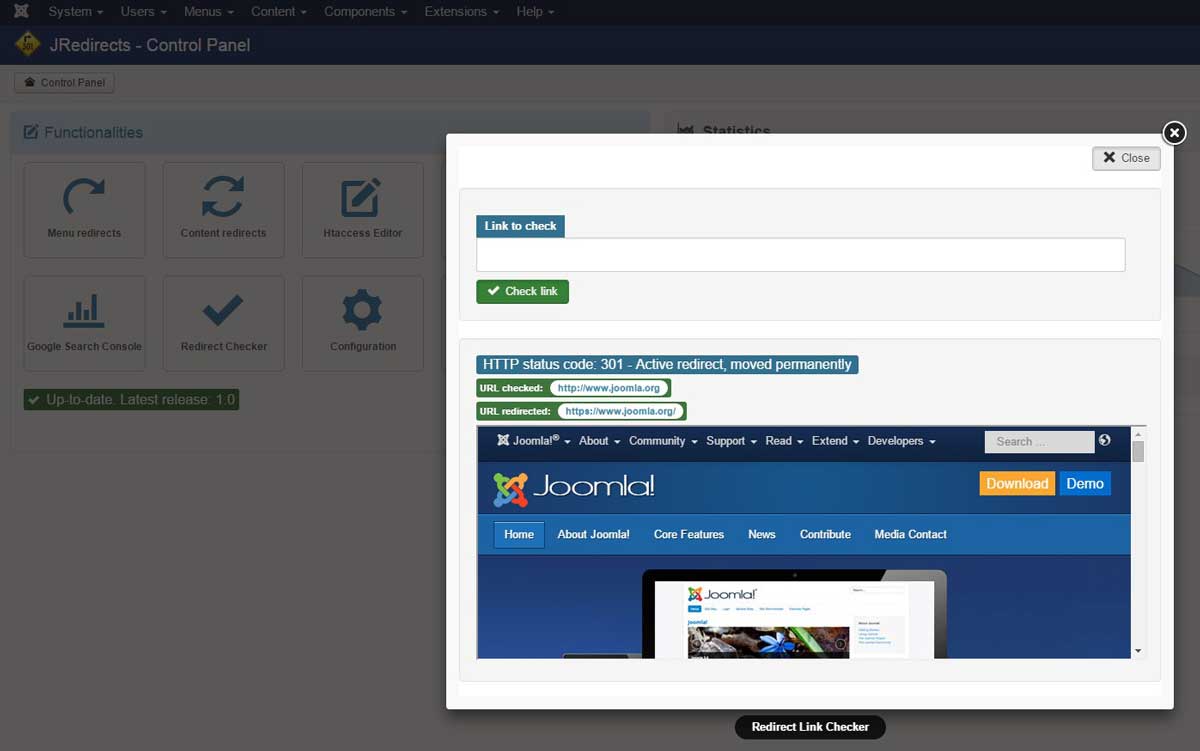Viewport: 1200px width, 751px height.
Task: Open Content redirects icon tile
Action: click(x=223, y=210)
